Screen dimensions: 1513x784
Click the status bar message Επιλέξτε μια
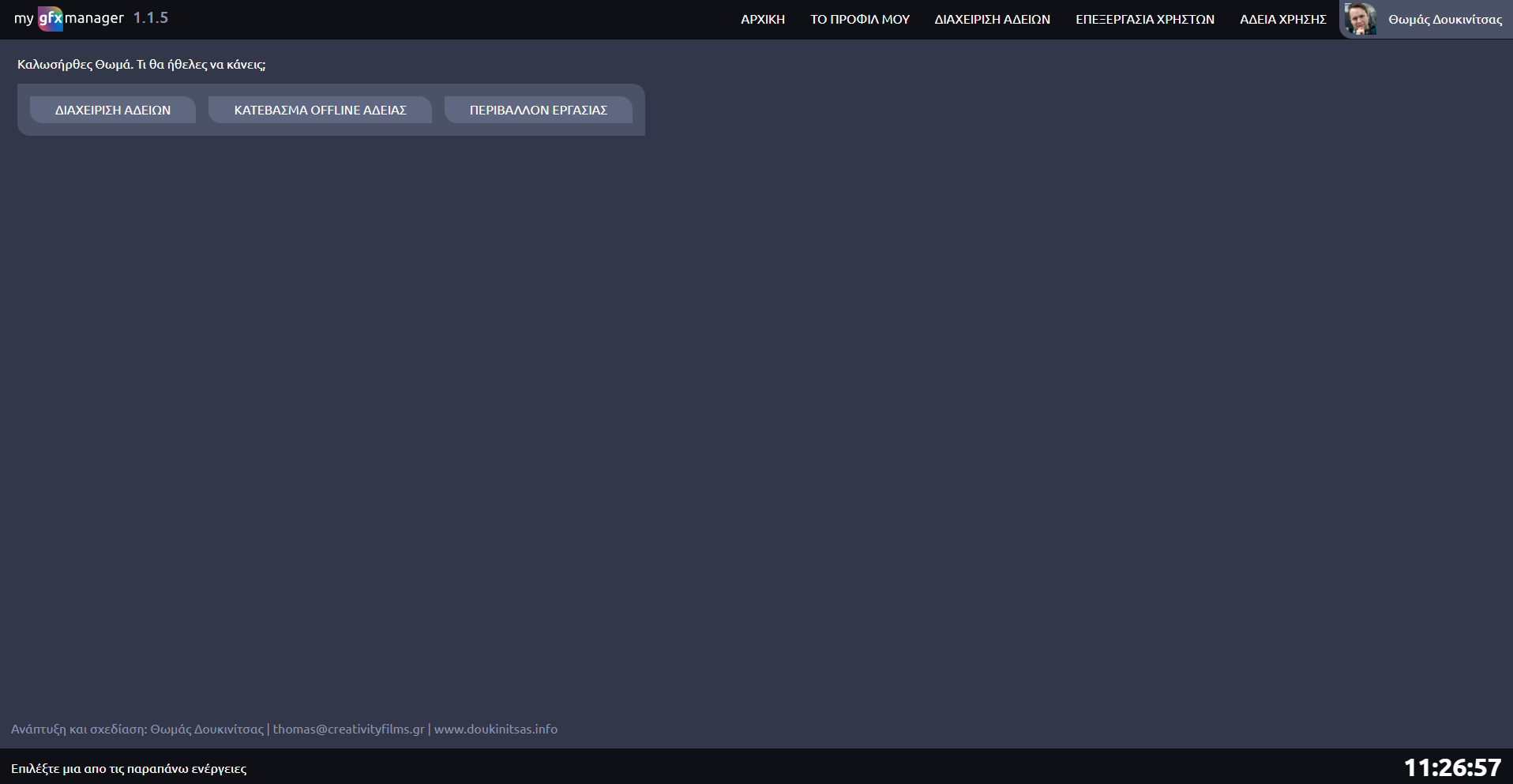(129, 768)
